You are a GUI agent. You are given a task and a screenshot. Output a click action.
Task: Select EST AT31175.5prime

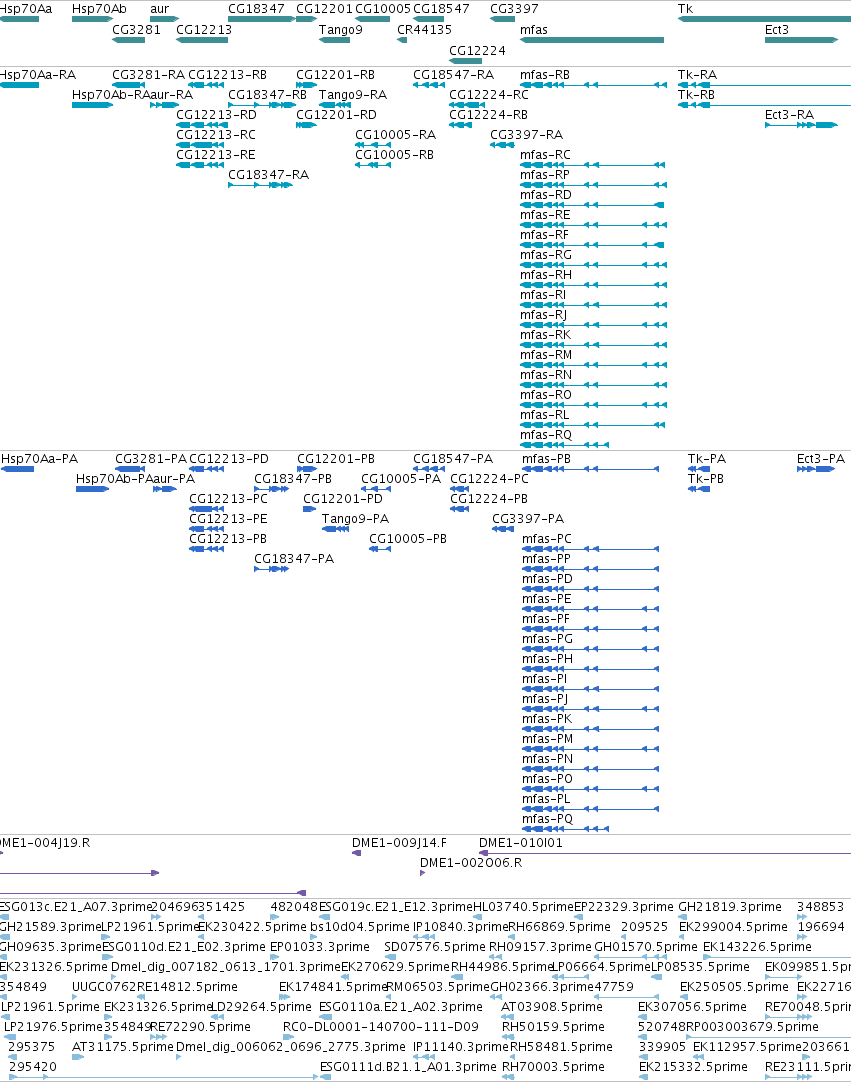coord(123,1047)
